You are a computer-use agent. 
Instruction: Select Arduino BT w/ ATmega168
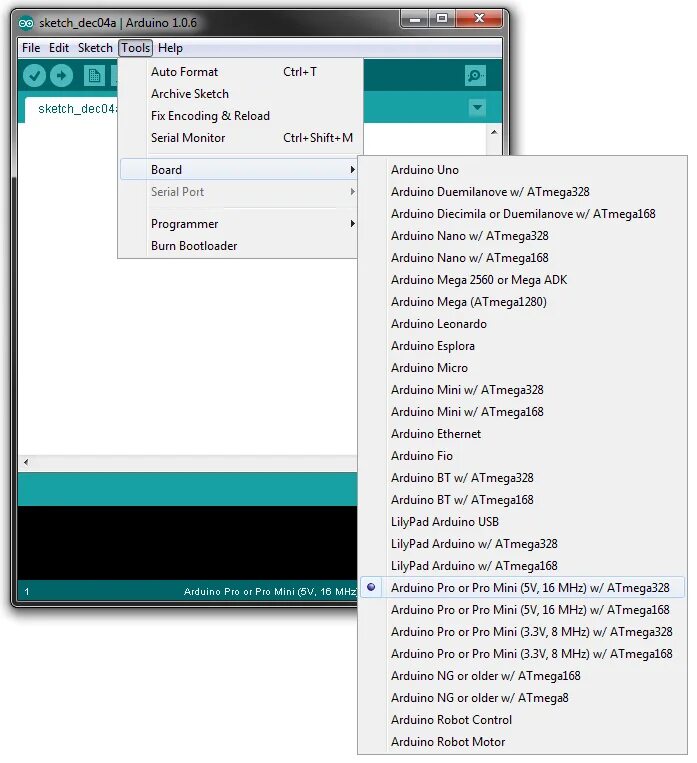(x=522, y=500)
